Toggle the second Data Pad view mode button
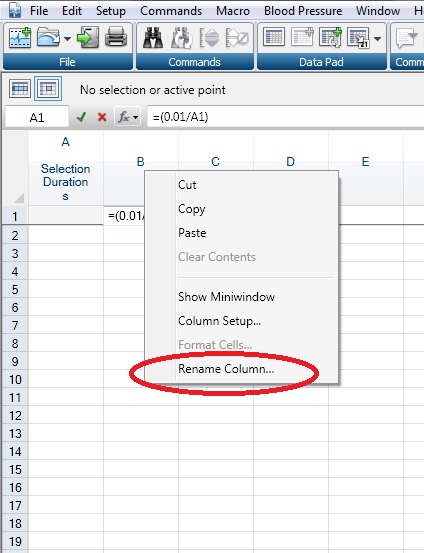The width and height of the screenshot is (424, 553). click(48, 88)
